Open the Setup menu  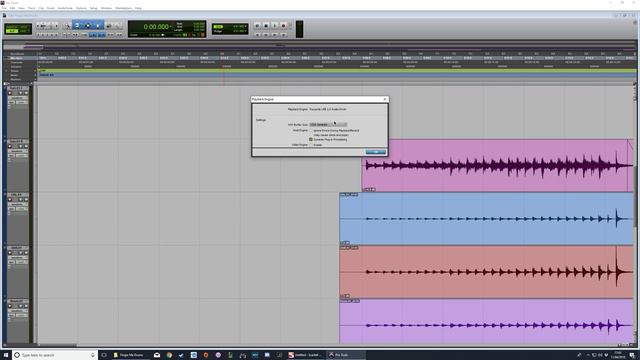(93, 8)
